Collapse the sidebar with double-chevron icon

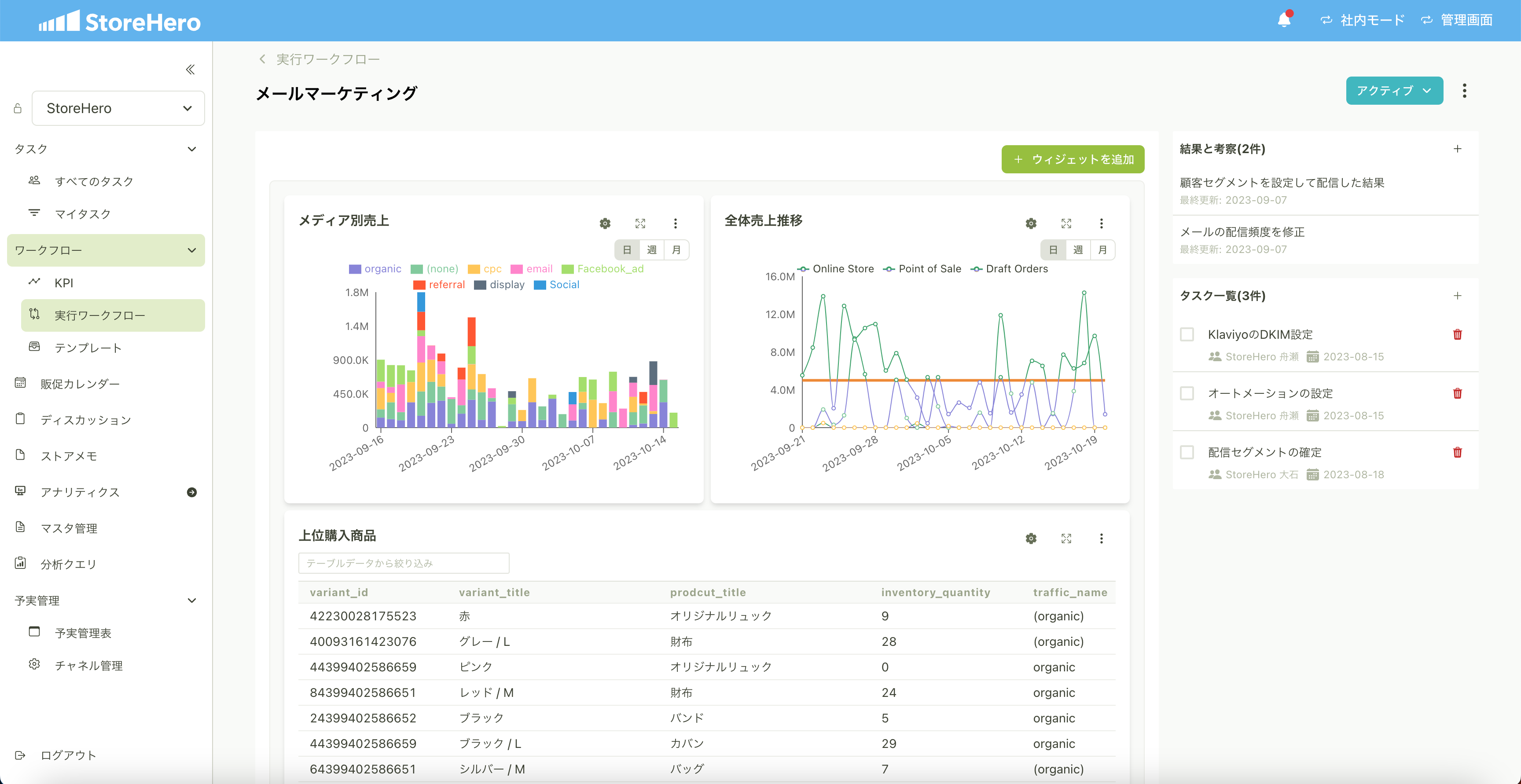coord(190,70)
